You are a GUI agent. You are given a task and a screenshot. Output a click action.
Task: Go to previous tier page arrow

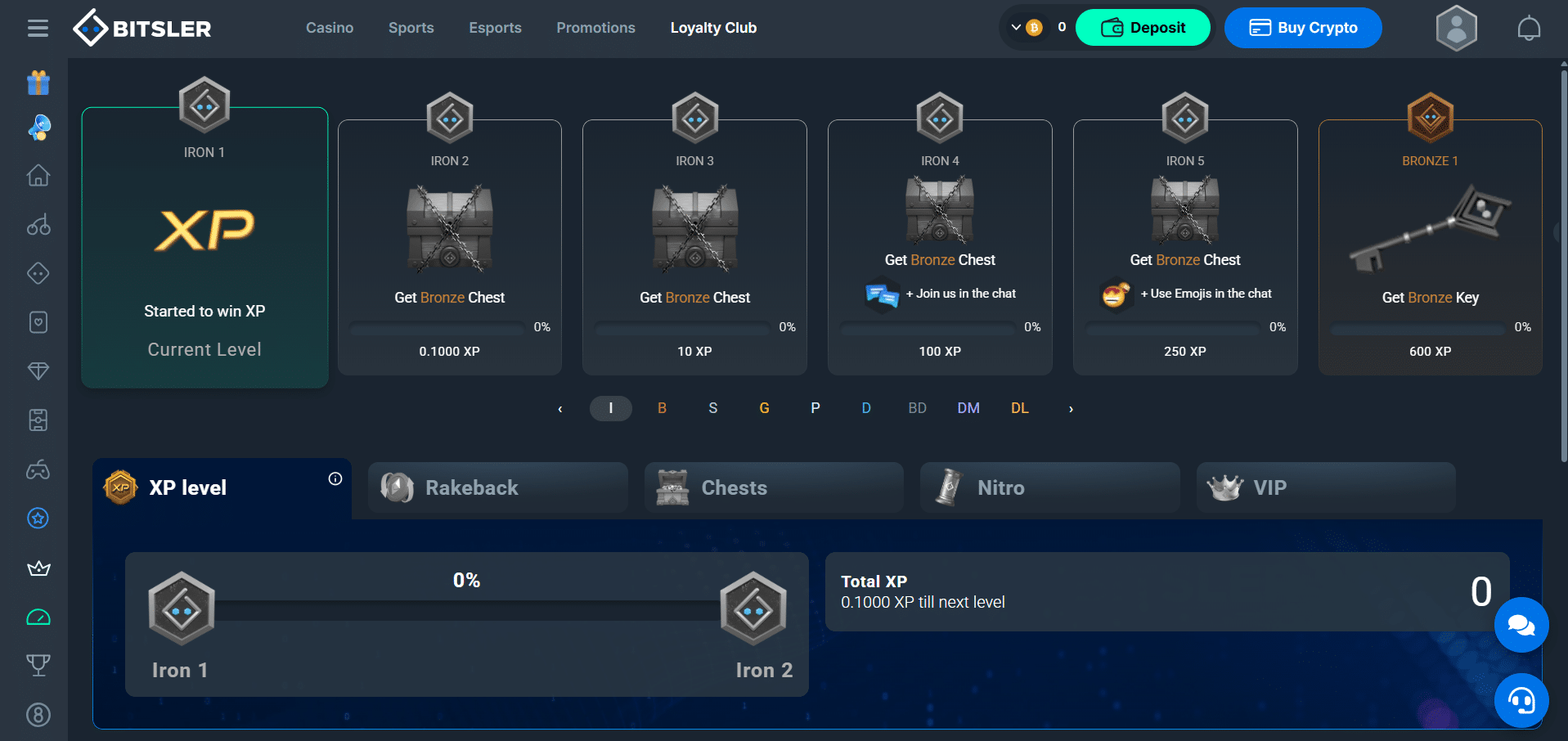point(560,409)
